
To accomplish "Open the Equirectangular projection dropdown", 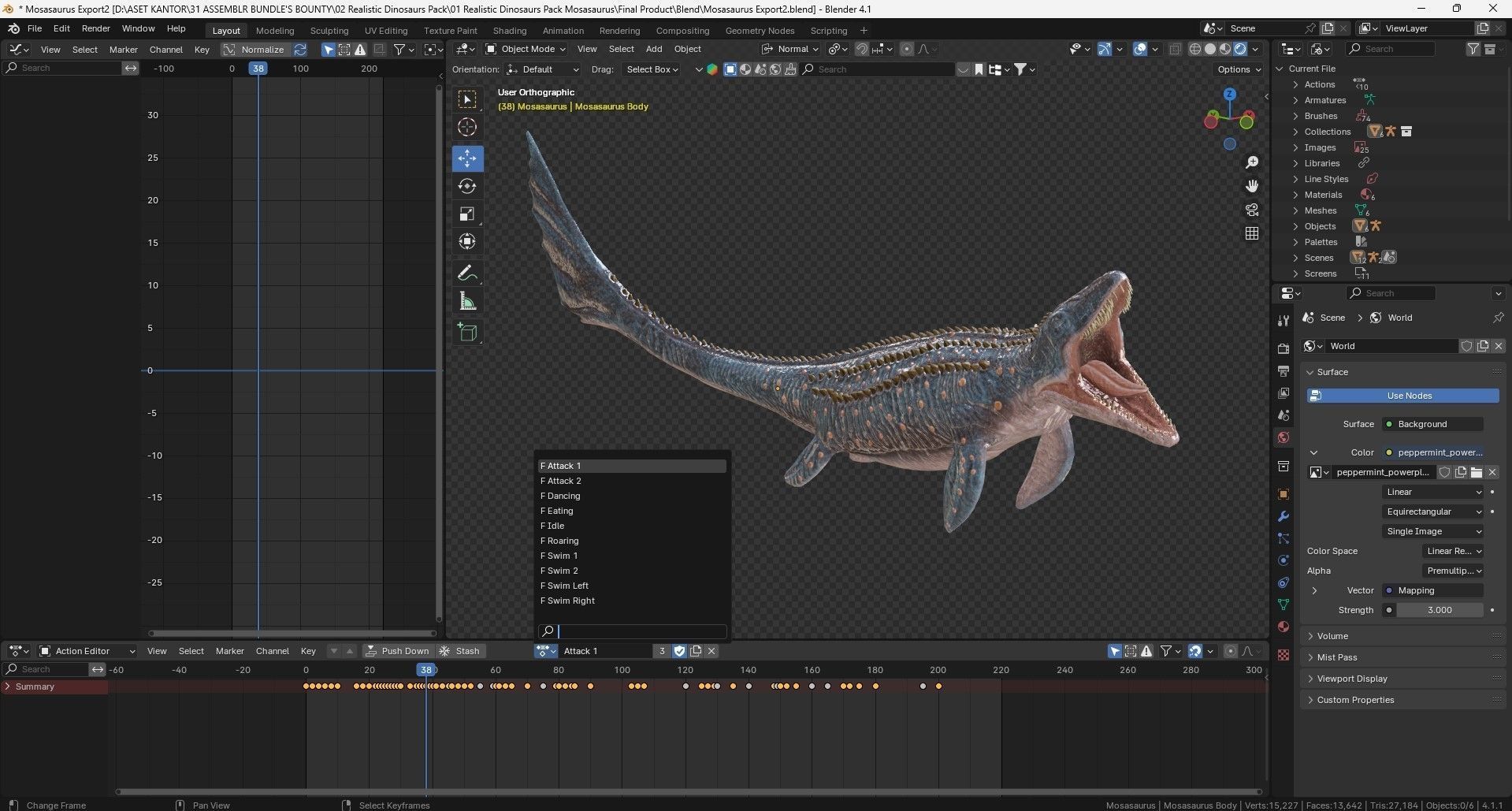I will point(1433,512).
